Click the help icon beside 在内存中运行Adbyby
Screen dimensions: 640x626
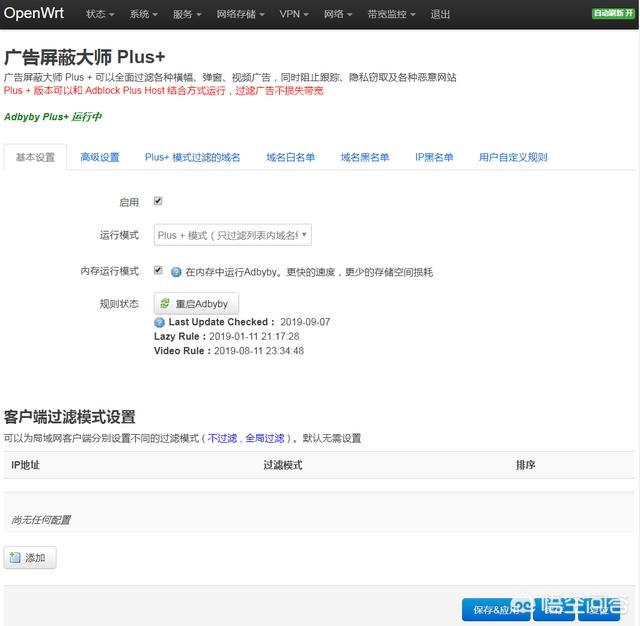tap(176, 272)
